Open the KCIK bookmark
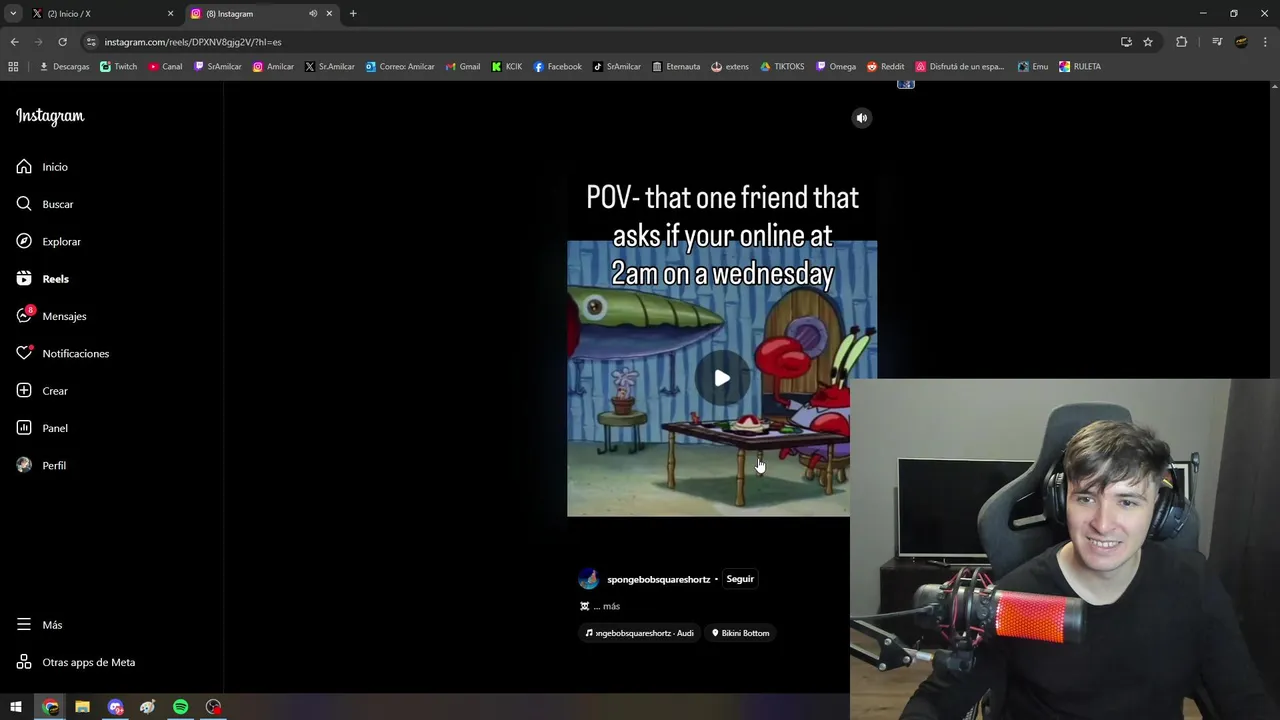The image size is (1280, 720). [507, 67]
